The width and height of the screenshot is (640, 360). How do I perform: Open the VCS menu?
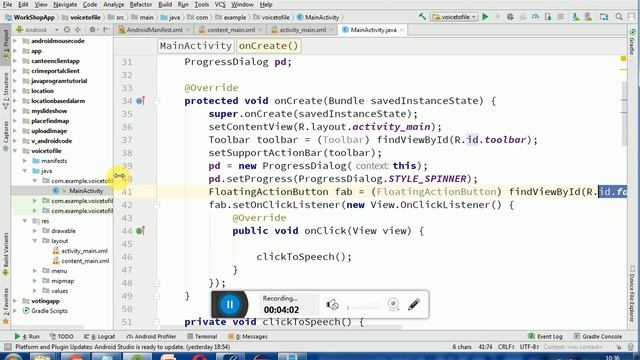pyautogui.click(x=220, y=4)
